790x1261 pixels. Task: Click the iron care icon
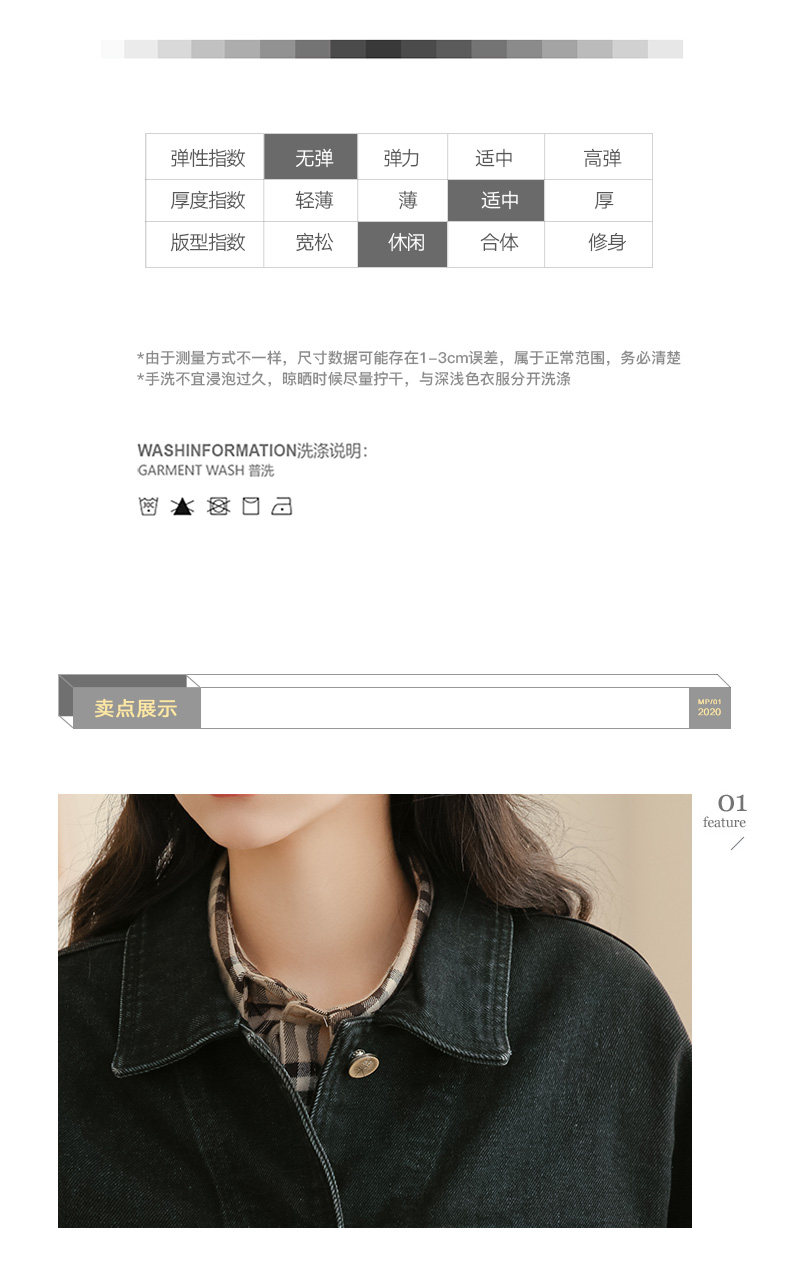click(x=282, y=506)
